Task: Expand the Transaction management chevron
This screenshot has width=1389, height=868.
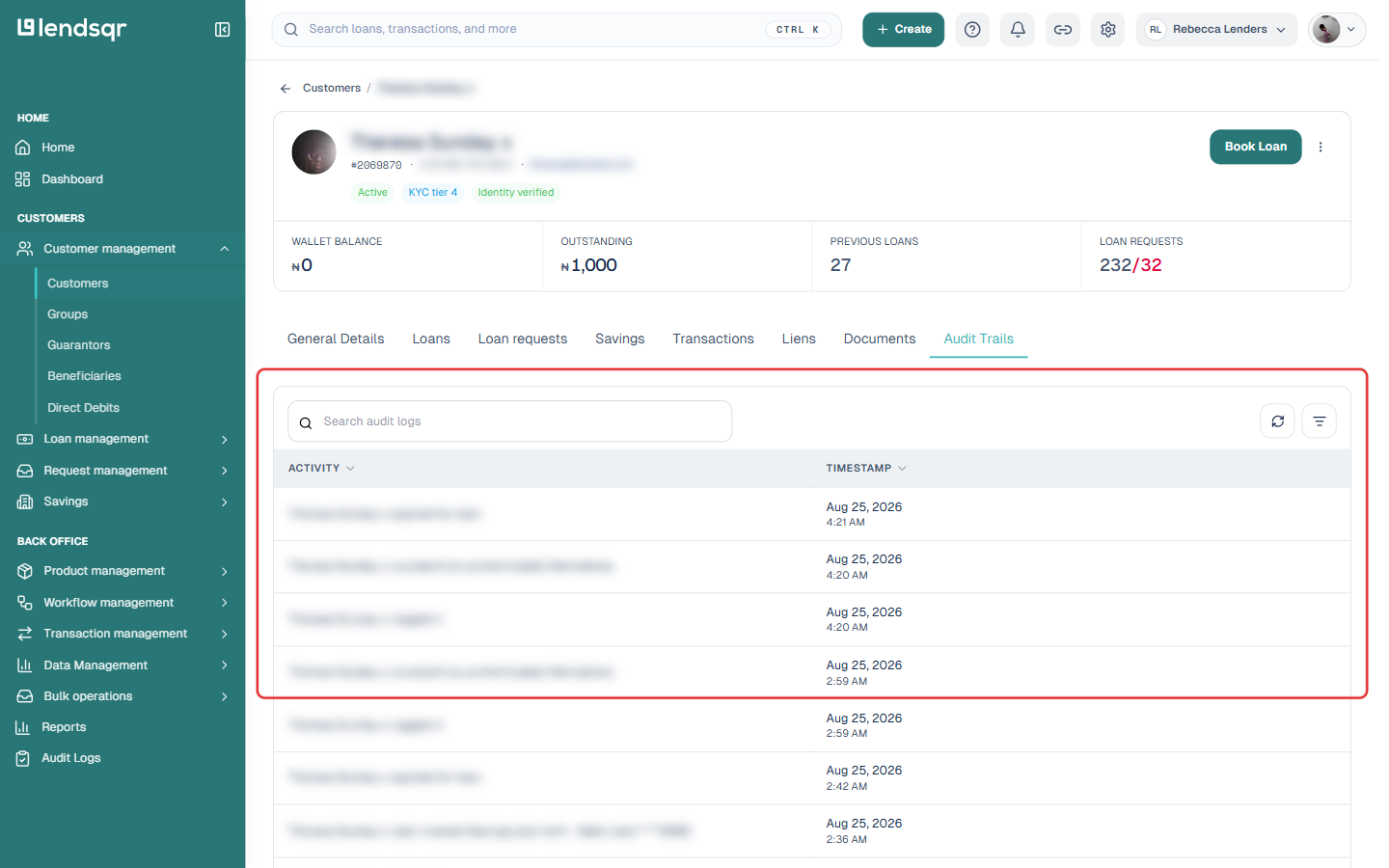Action: pyautogui.click(x=225, y=634)
